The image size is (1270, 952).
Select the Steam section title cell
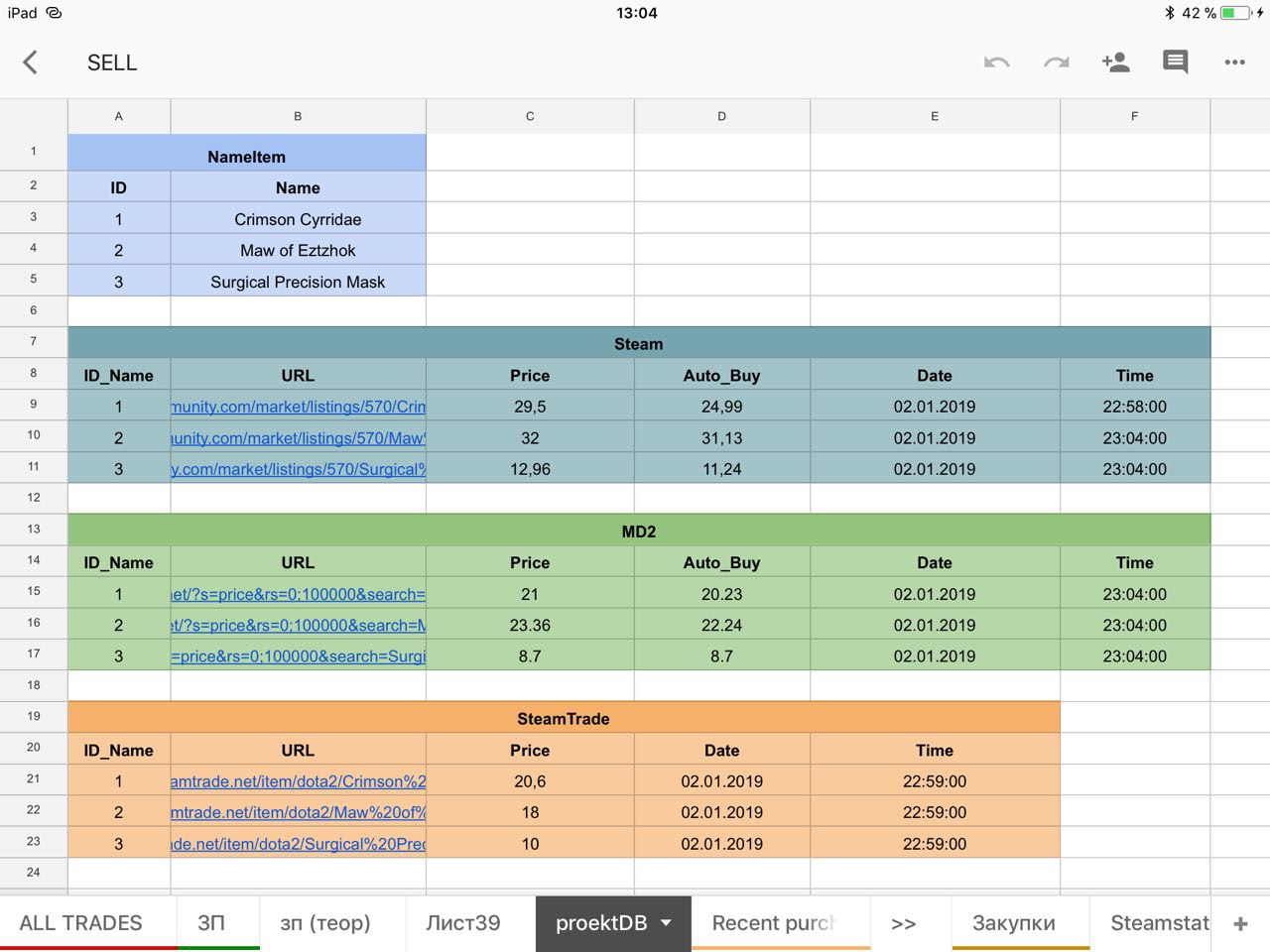tap(639, 343)
